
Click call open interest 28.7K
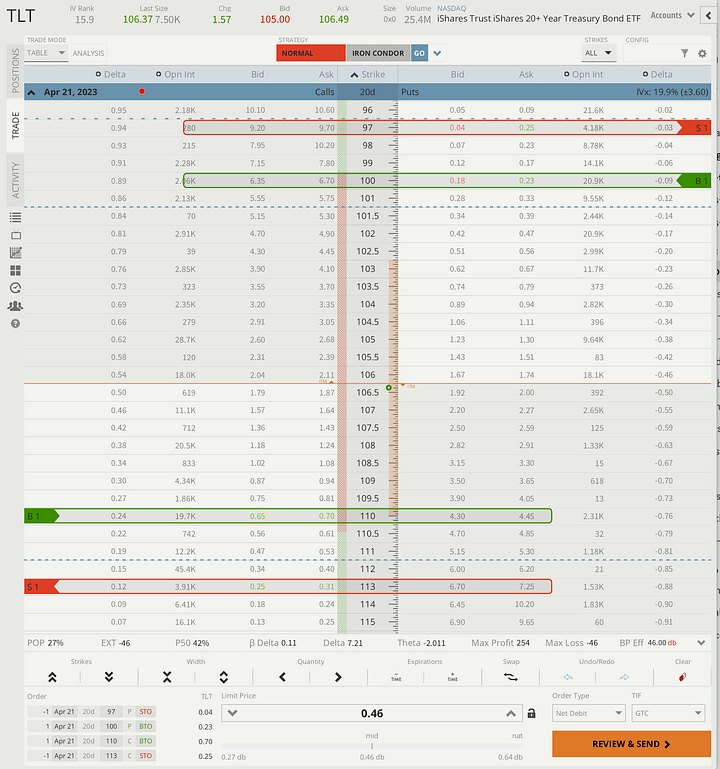[185, 340]
